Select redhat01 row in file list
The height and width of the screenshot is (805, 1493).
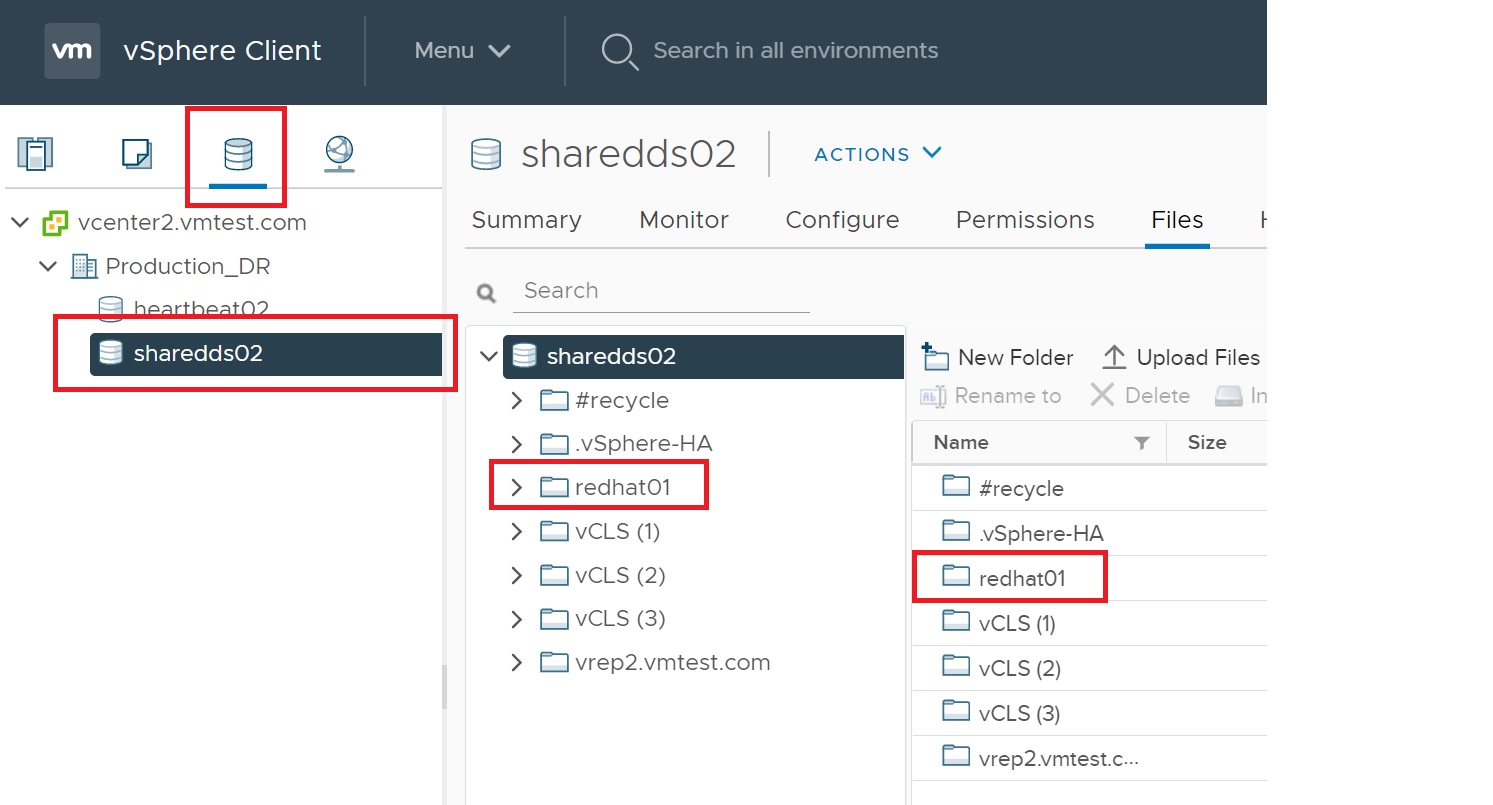[x=1089, y=578]
